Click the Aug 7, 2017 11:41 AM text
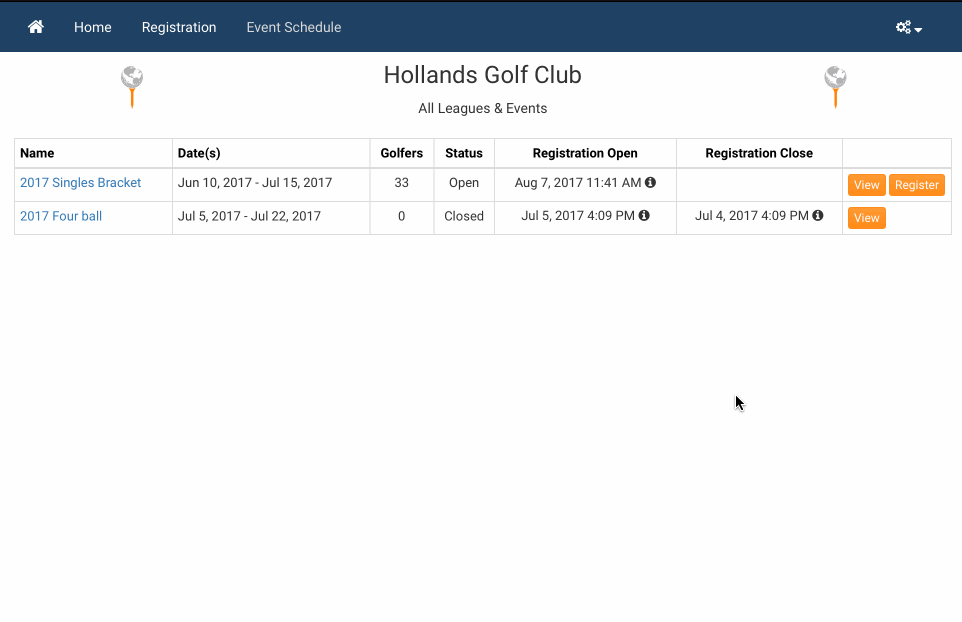962x622 pixels. coord(578,183)
